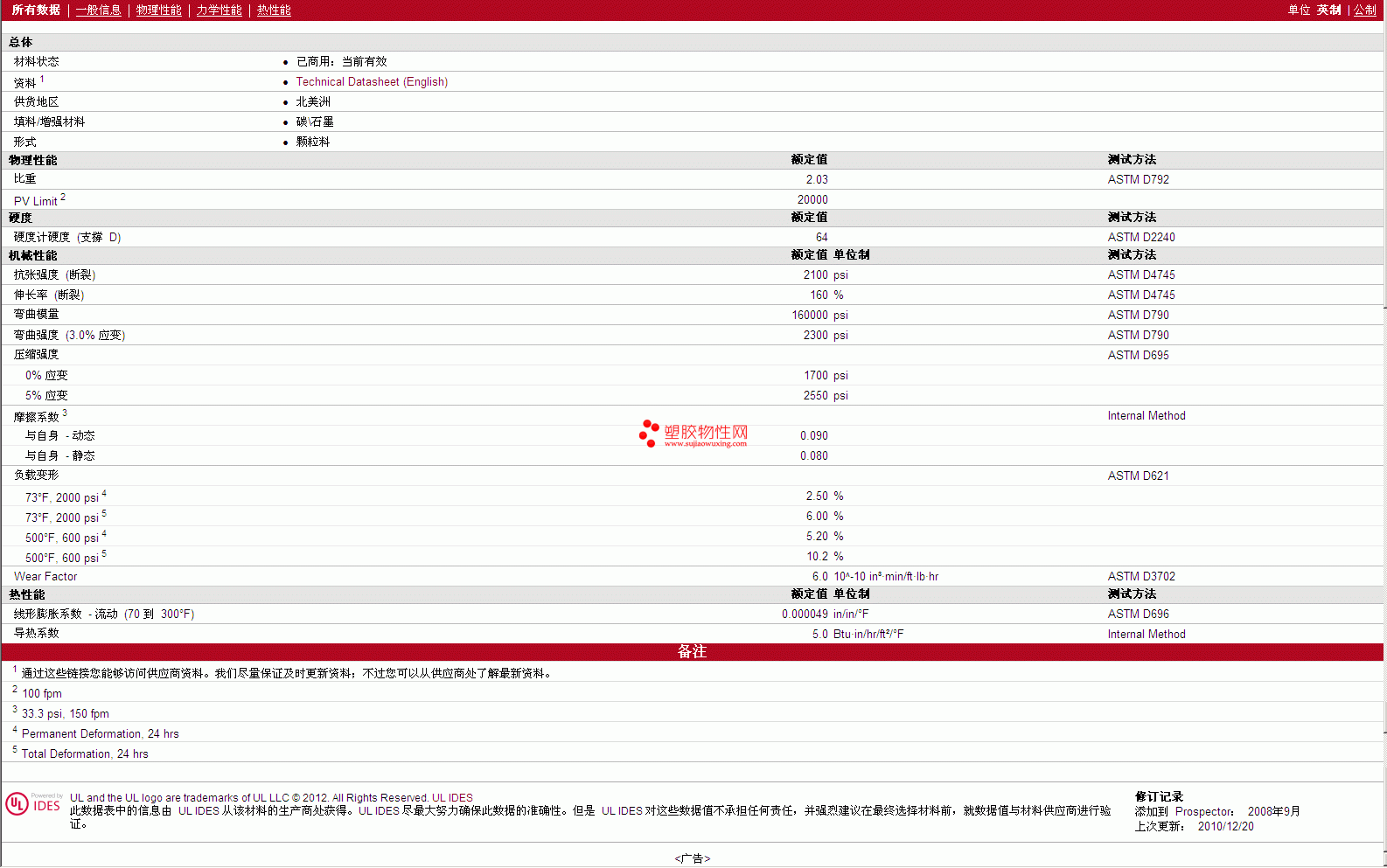Click the 碳\石墨 filler value
This screenshot has height=868, width=1387.
pos(315,122)
